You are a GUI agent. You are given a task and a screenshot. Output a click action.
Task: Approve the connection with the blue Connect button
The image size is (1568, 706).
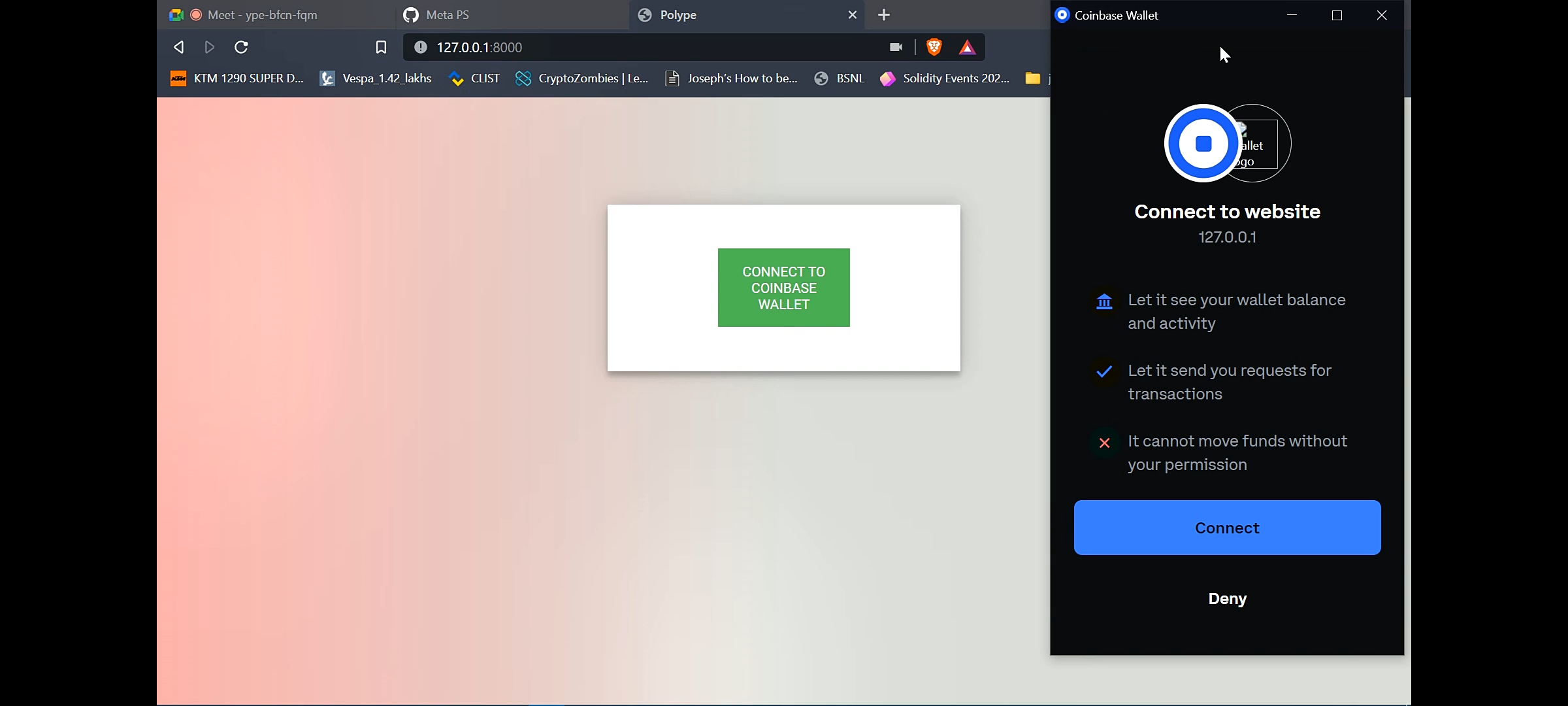tap(1227, 528)
